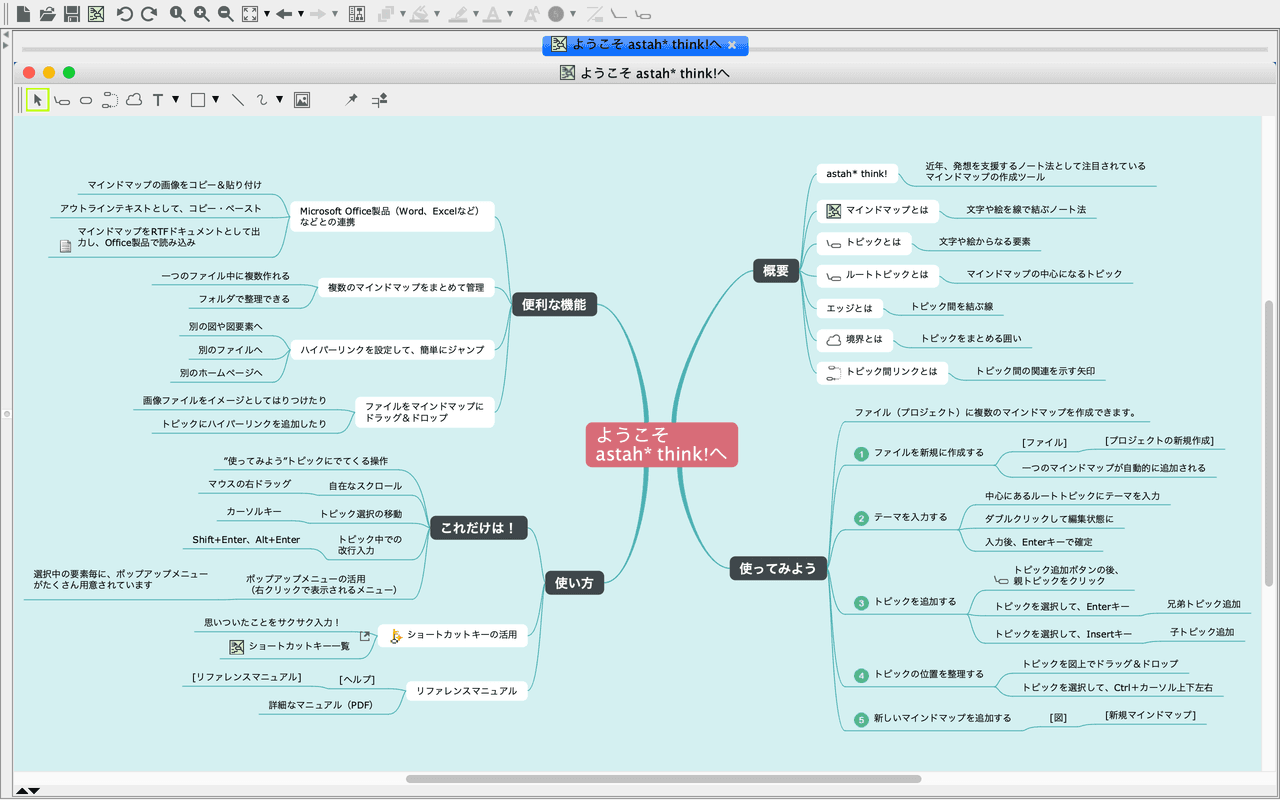Select the Rectangle shape tool
This screenshot has height=800, width=1280.
198,100
